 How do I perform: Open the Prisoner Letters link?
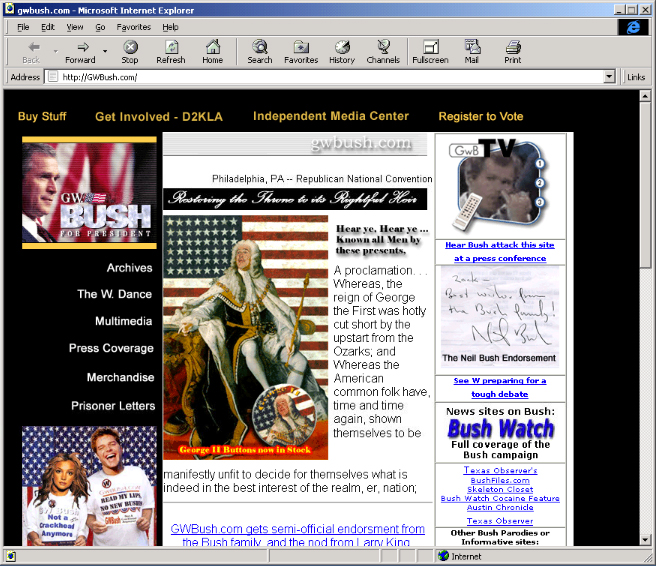pyautogui.click(x=113, y=406)
